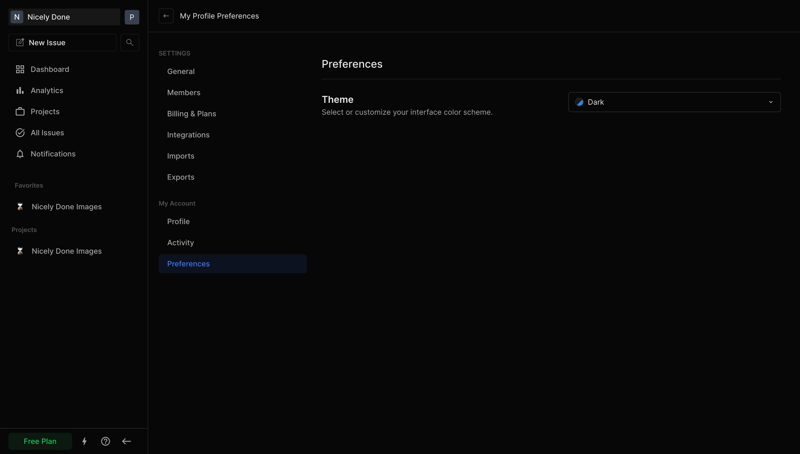Click the lightning bolt icon
The width and height of the screenshot is (800, 454).
[84, 441]
